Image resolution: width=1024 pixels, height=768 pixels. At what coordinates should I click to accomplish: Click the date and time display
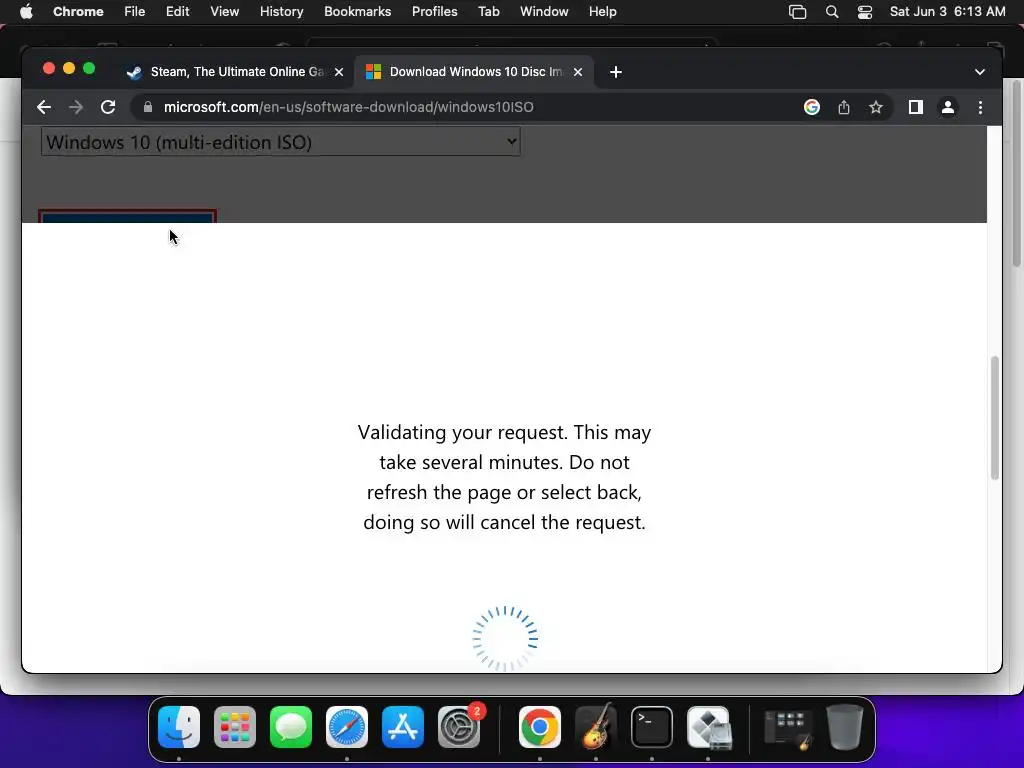click(948, 12)
